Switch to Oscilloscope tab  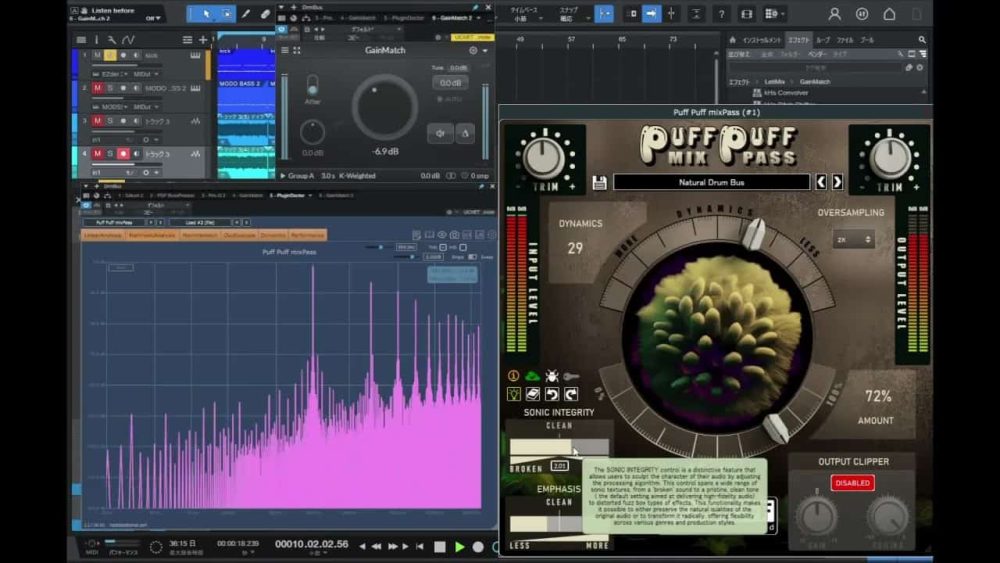point(239,235)
